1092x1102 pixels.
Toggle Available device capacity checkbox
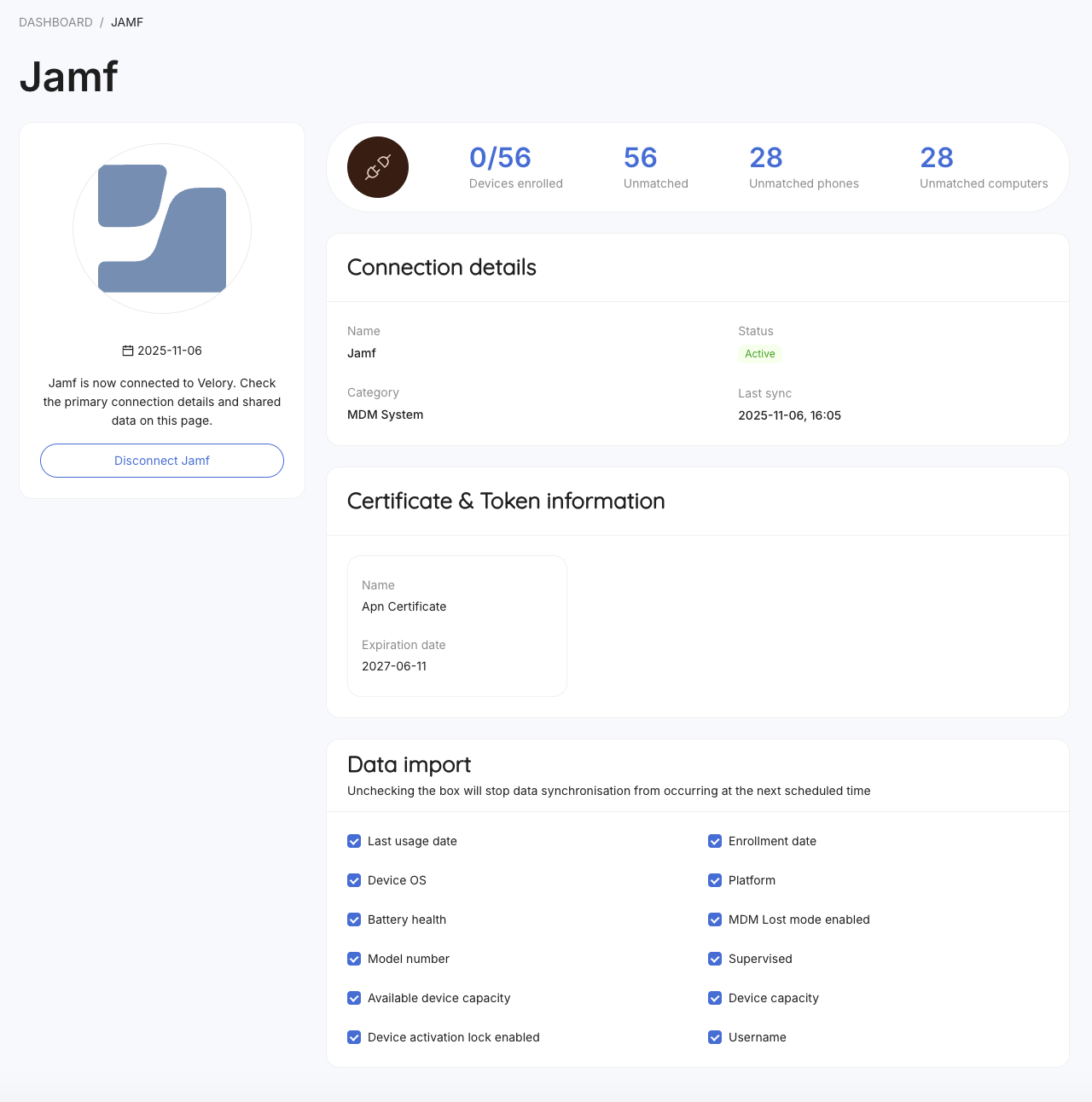[x=354, y=998]
